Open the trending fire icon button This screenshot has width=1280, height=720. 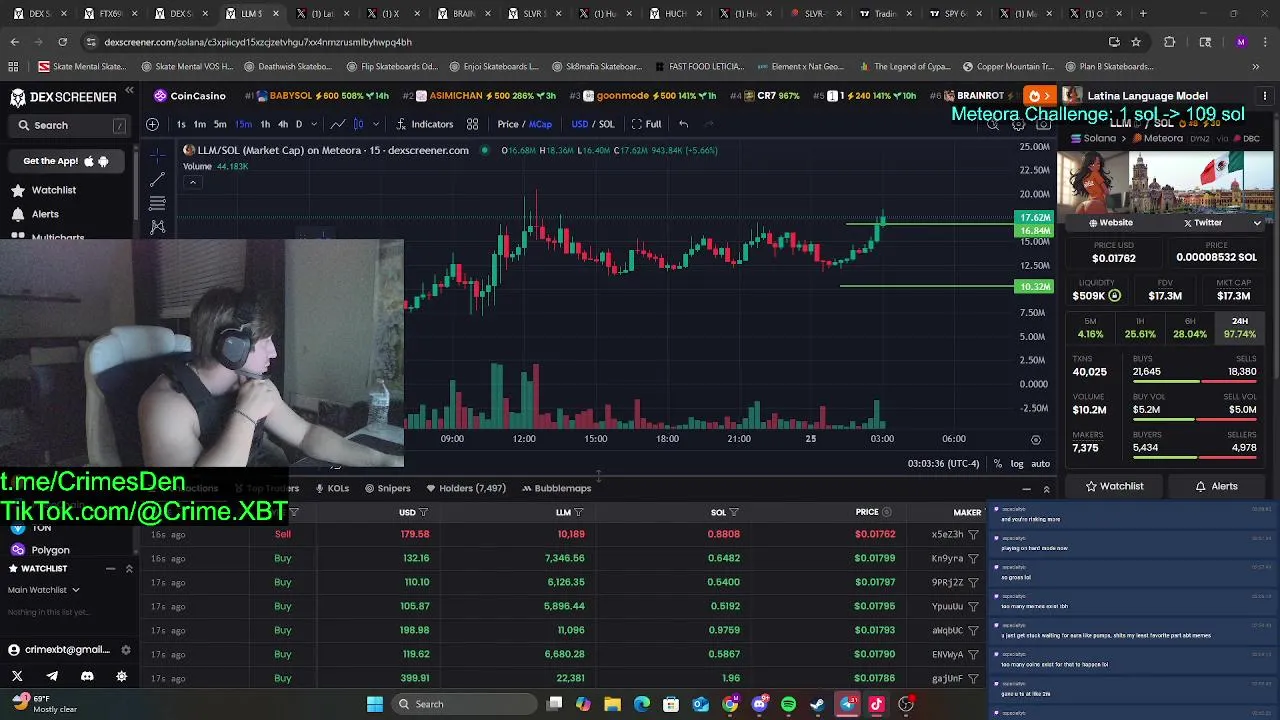(x=1040, y=96)
